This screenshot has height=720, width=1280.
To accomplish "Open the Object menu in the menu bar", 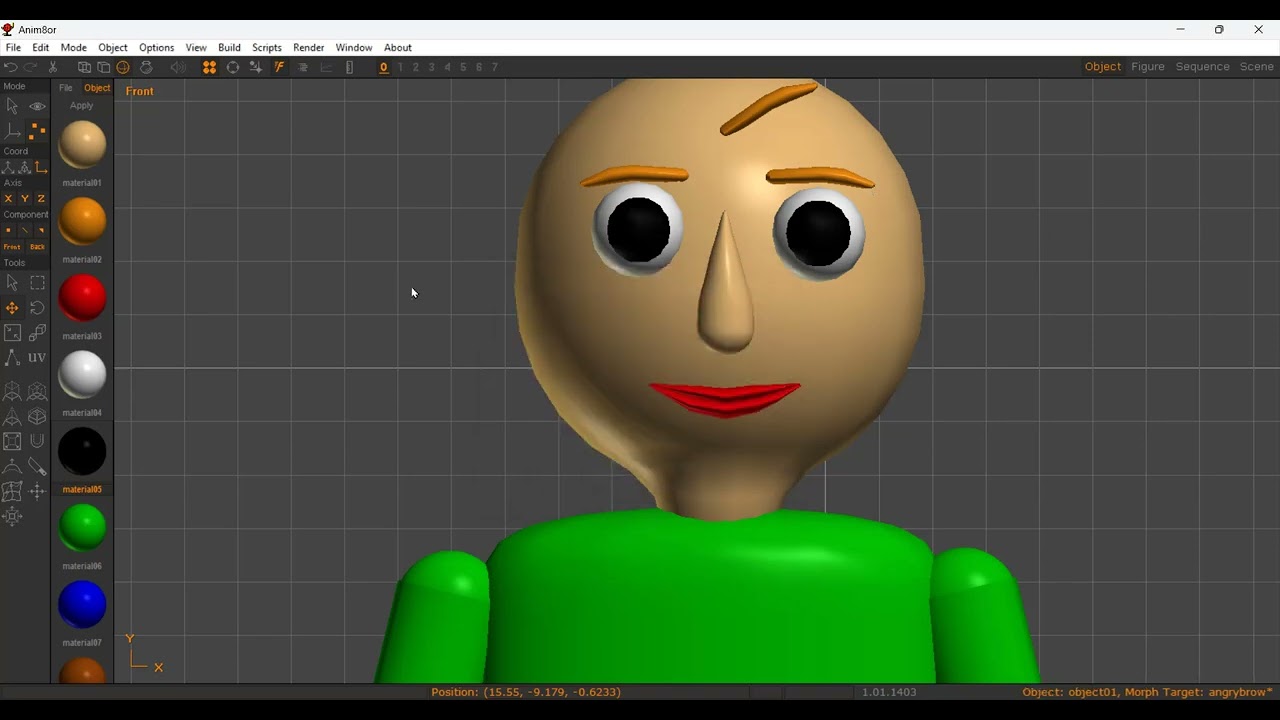I will (113, 47).
